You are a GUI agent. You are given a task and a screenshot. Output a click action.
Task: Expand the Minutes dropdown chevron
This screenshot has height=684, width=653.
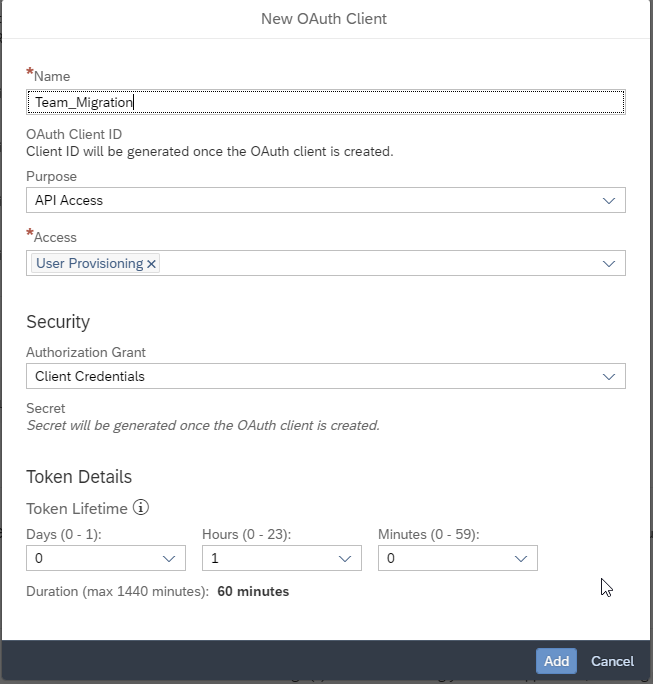[521, 558]
